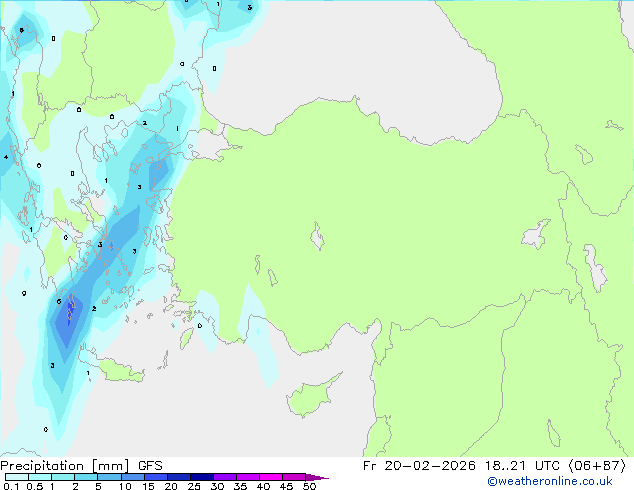Click the legend label '0.1'
Viewport: 634px width, 490px height.
coord(11,486)
